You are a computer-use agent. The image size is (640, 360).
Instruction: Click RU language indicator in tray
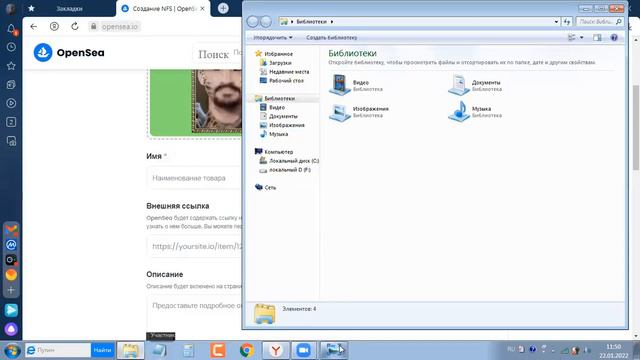(x=511, y=349)
